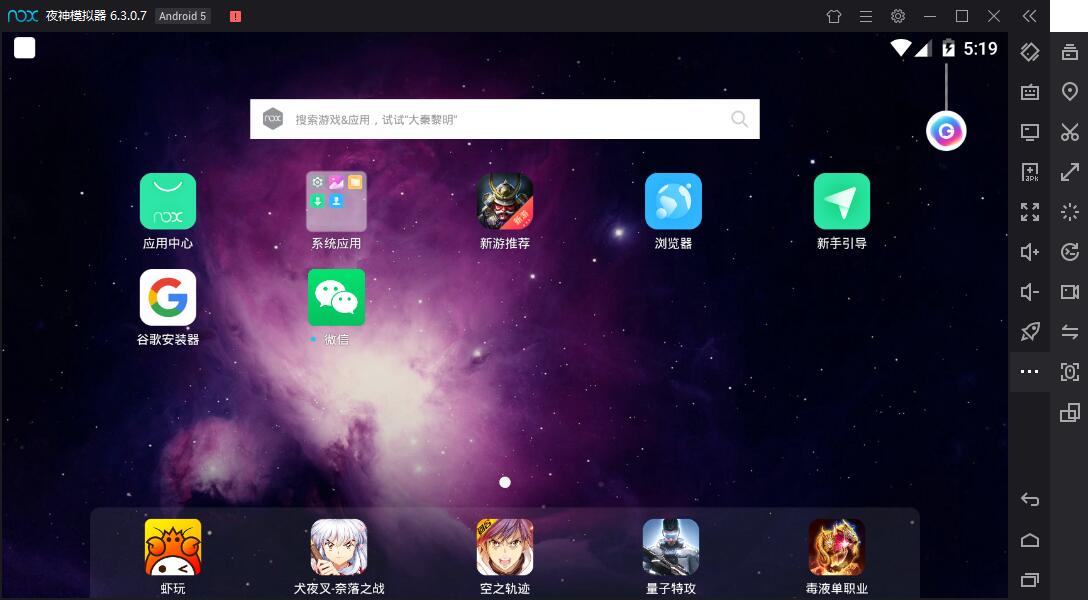Image resolution: width=1088 pixels, height=600 pixels.
Task: Click the search magnifier icon
Action: [740, 119]
